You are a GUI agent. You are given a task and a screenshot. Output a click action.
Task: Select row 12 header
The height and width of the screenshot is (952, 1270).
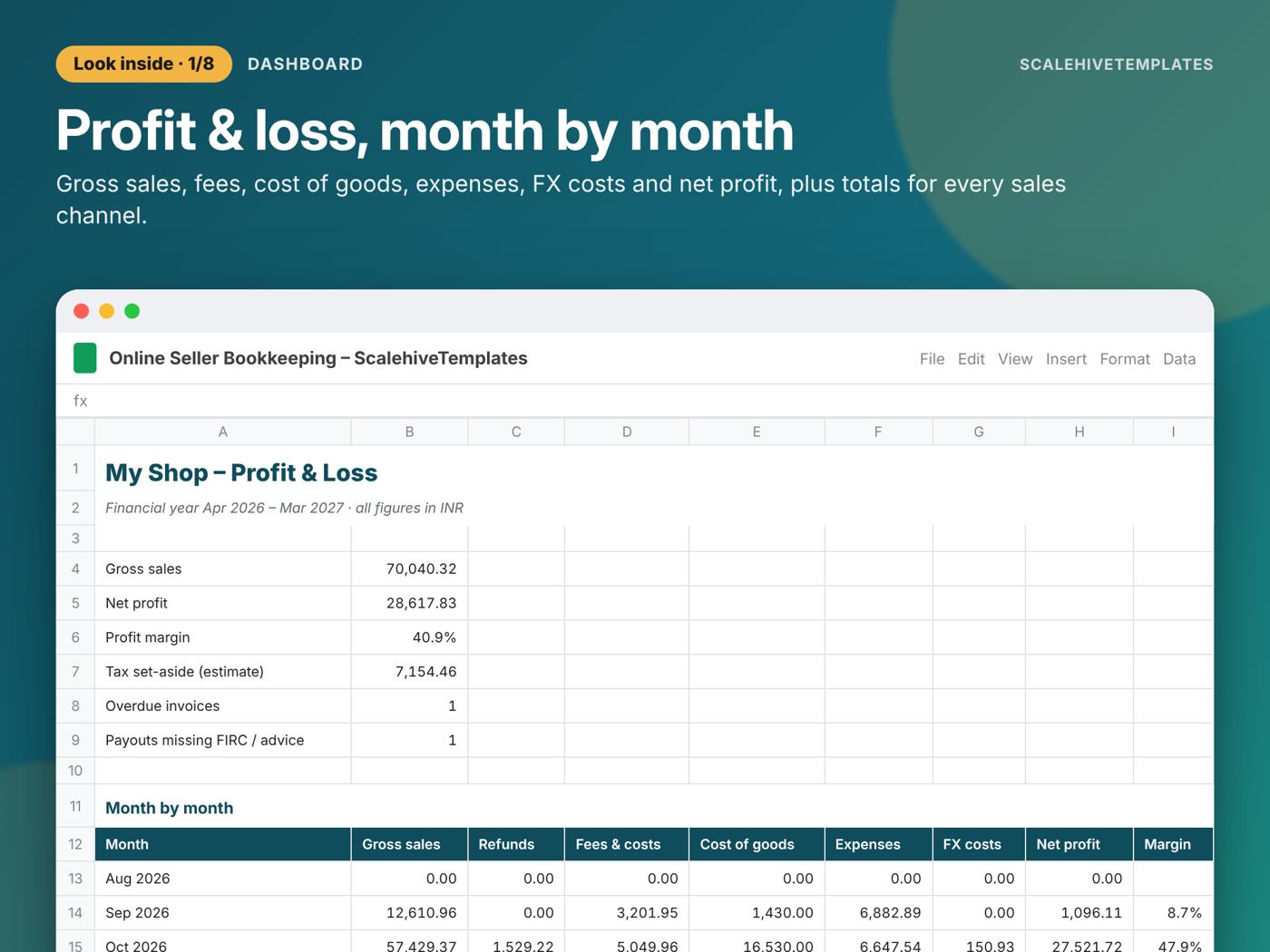(x=75, y=844)
